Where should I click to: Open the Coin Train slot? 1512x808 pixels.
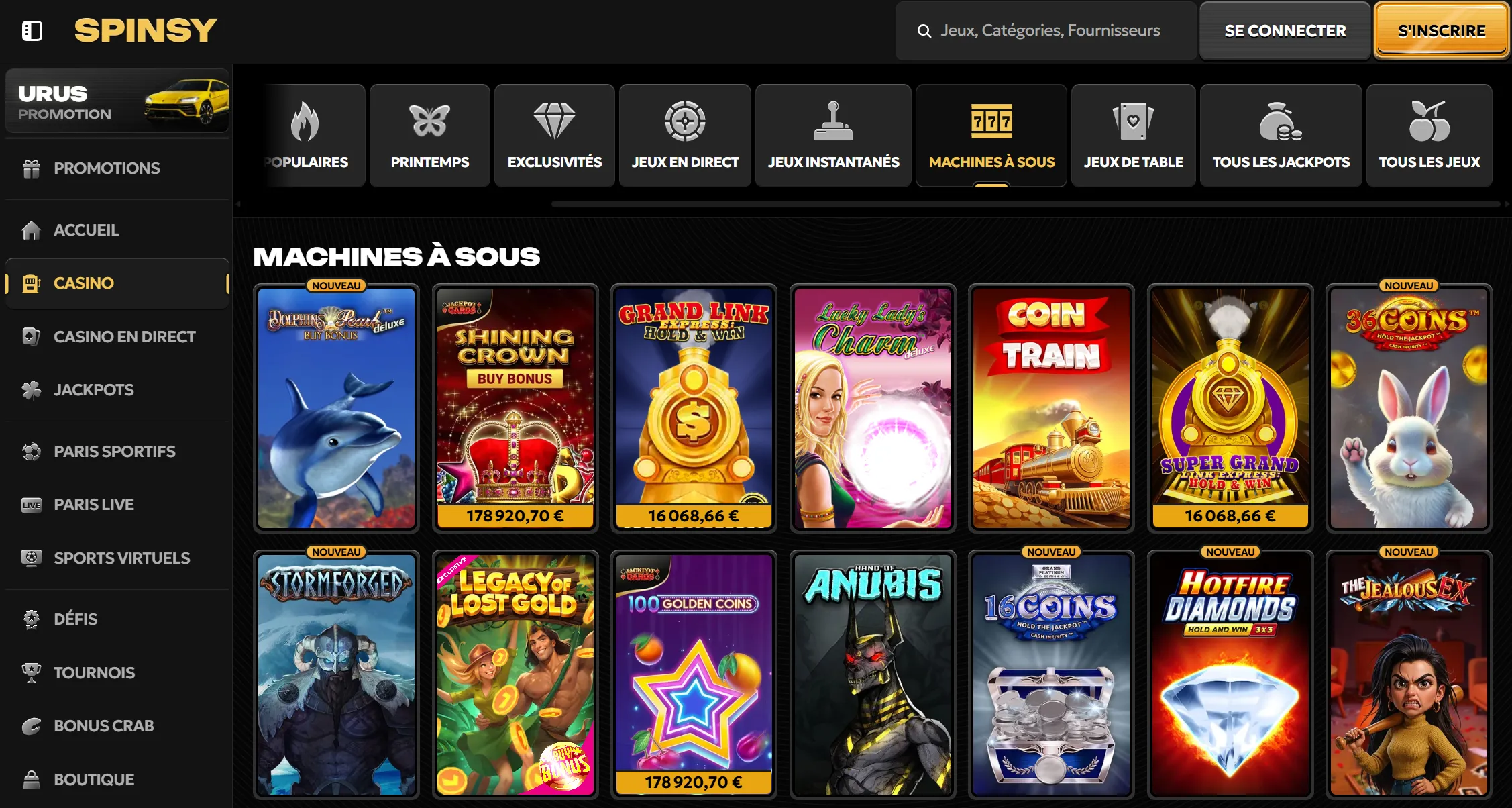[x=1051, y=408]
